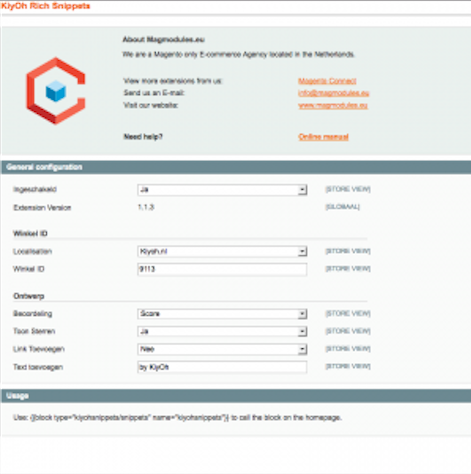
Task: Collapse the General configuration section header
Action: point(236,167)
